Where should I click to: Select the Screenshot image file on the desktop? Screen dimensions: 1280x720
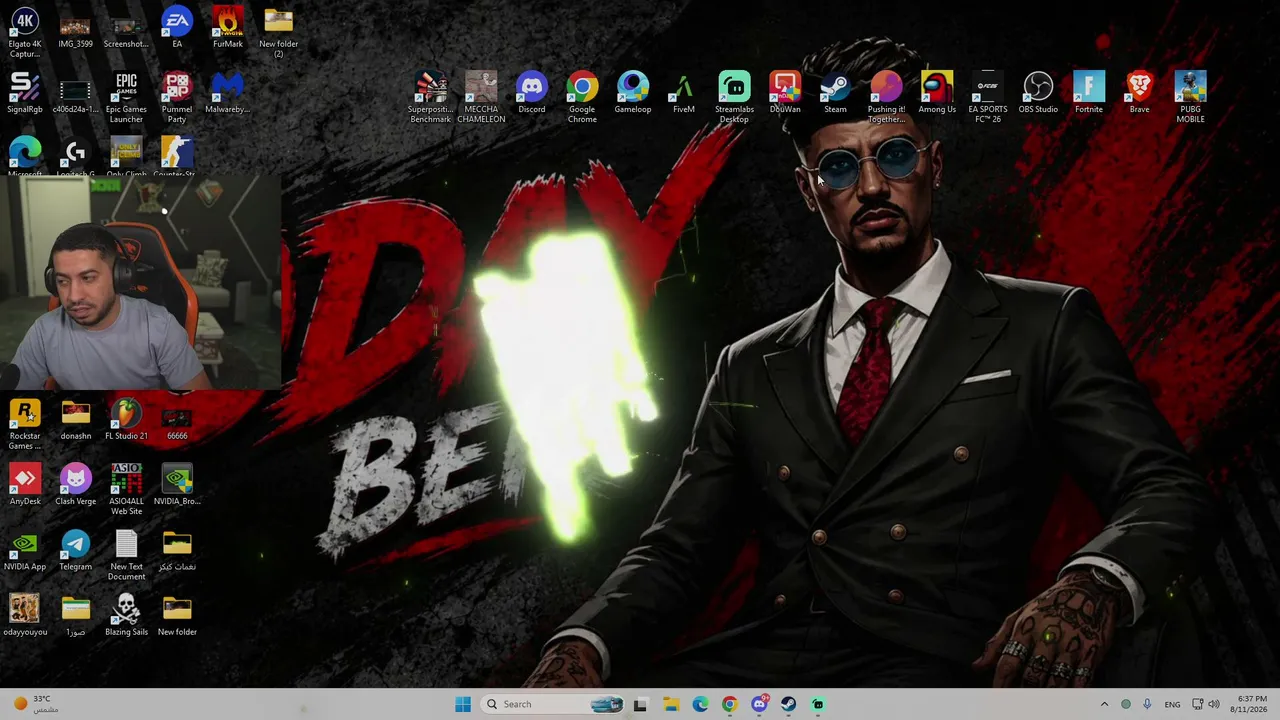click(126, 30)
